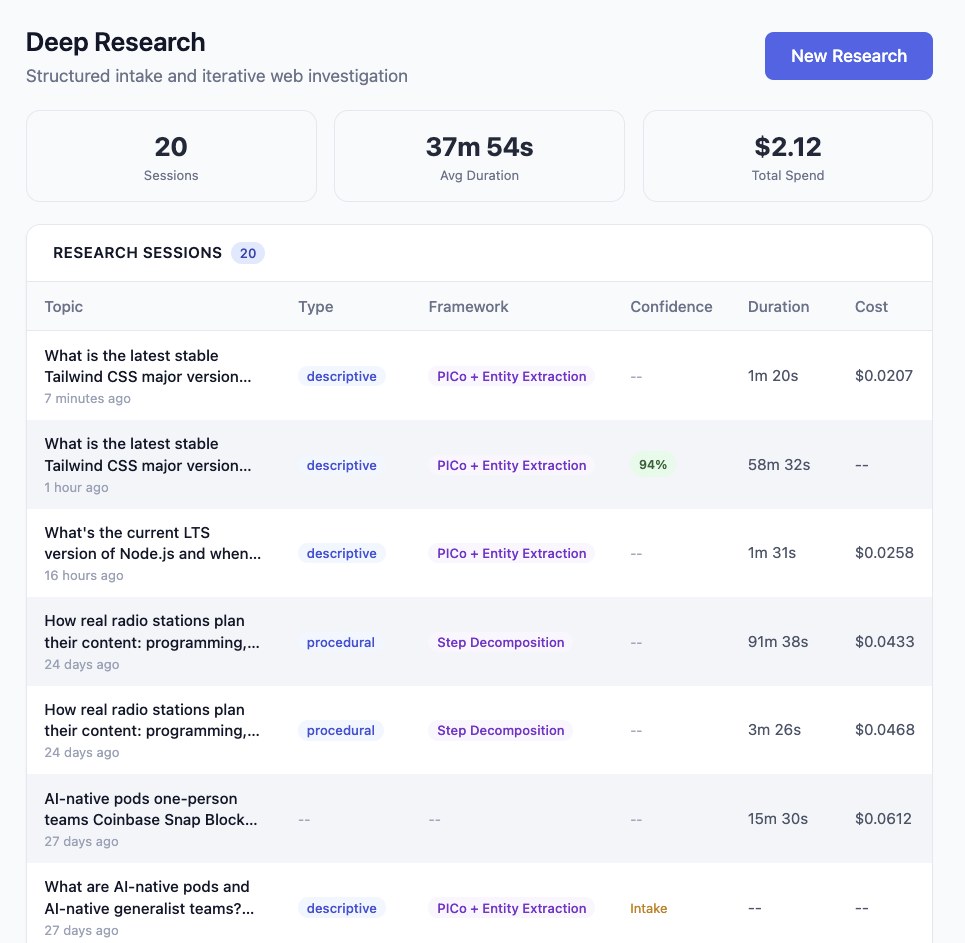Open radio stations session lasting 91m 38s
This screenshot has height=943, width=965.
(479, 641)
